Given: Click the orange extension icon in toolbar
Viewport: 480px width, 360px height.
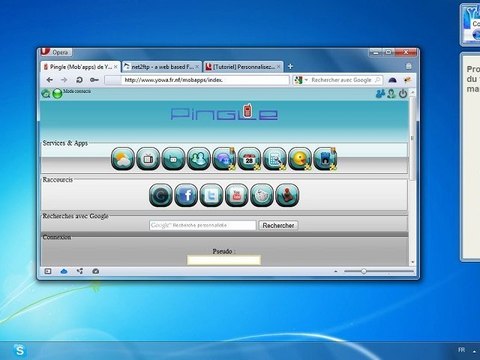Looking at the screenshot, I should pos(407,80).
